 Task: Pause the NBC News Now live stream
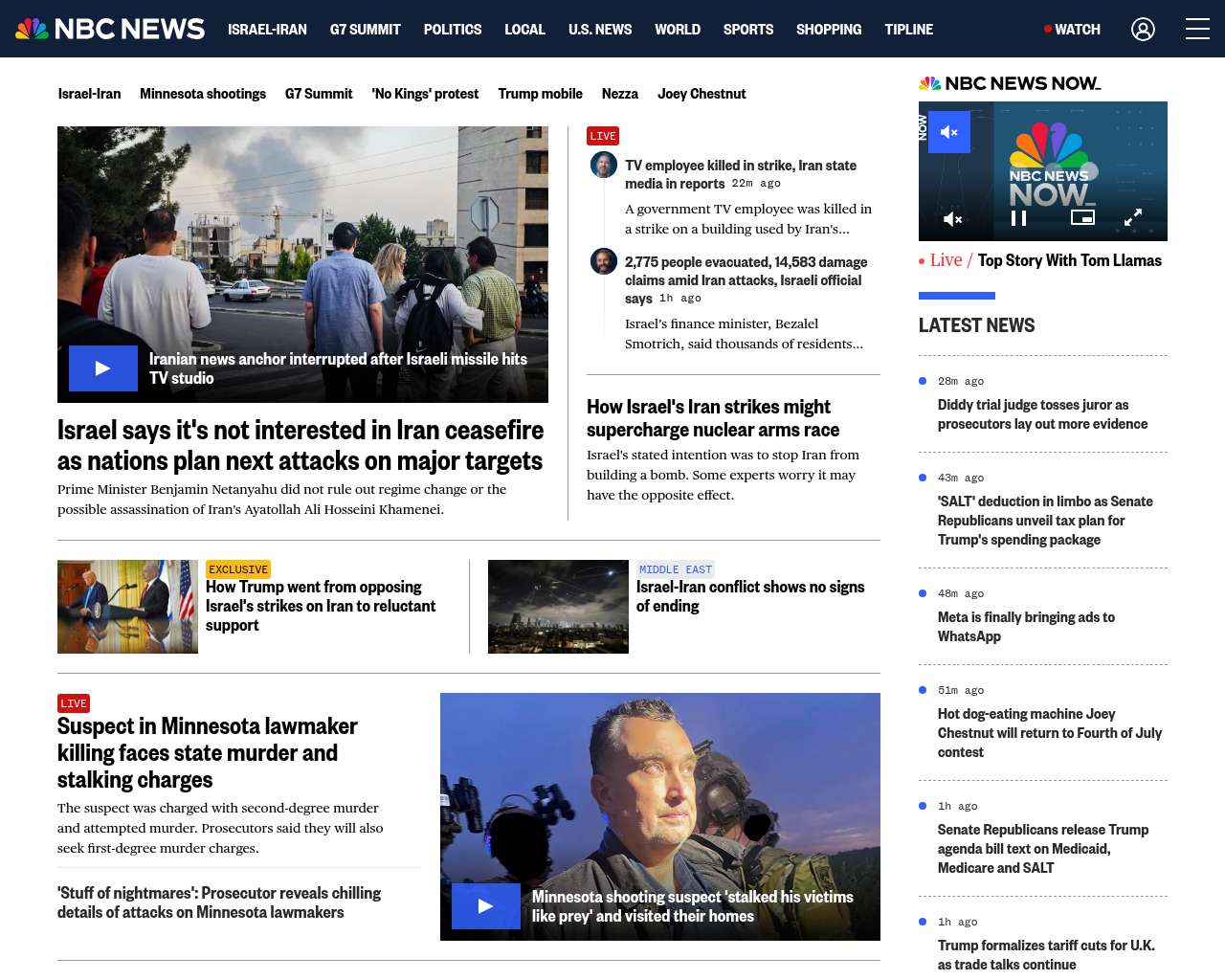pyautogui.click(x=1019, y=218)
